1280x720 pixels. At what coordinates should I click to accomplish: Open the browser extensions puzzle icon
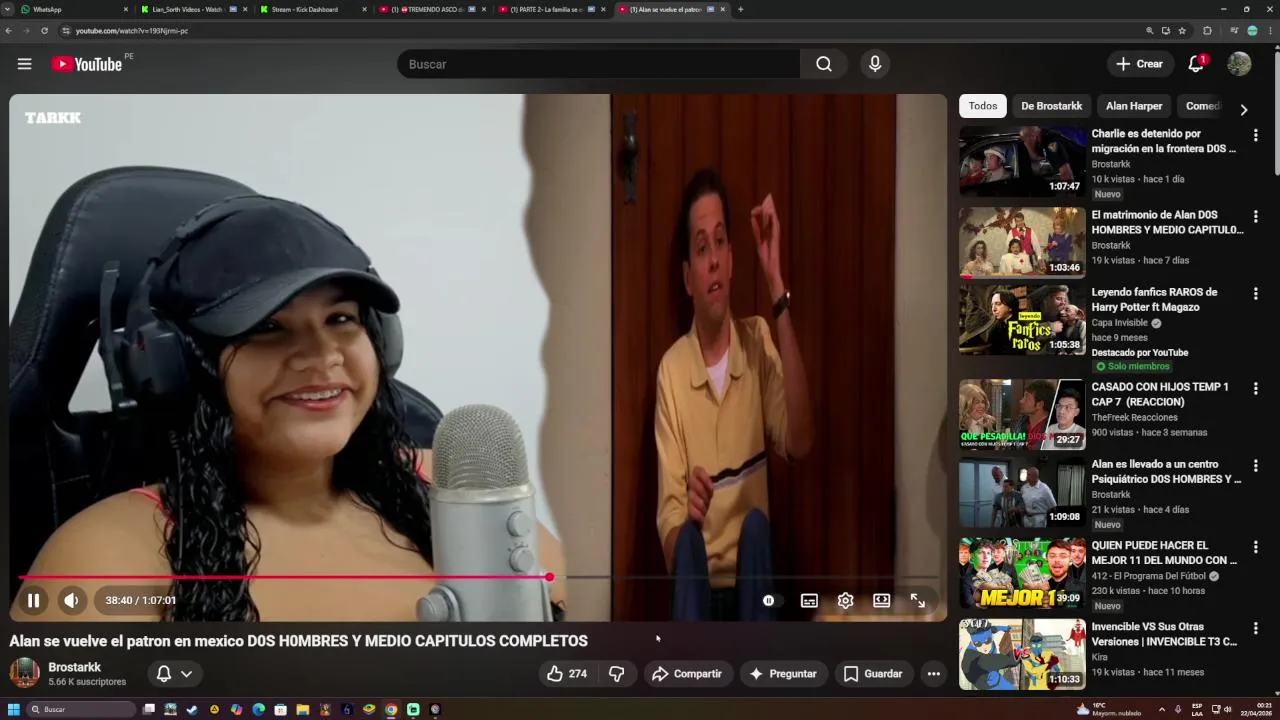pyautogui.click(x=1207, y=31)
